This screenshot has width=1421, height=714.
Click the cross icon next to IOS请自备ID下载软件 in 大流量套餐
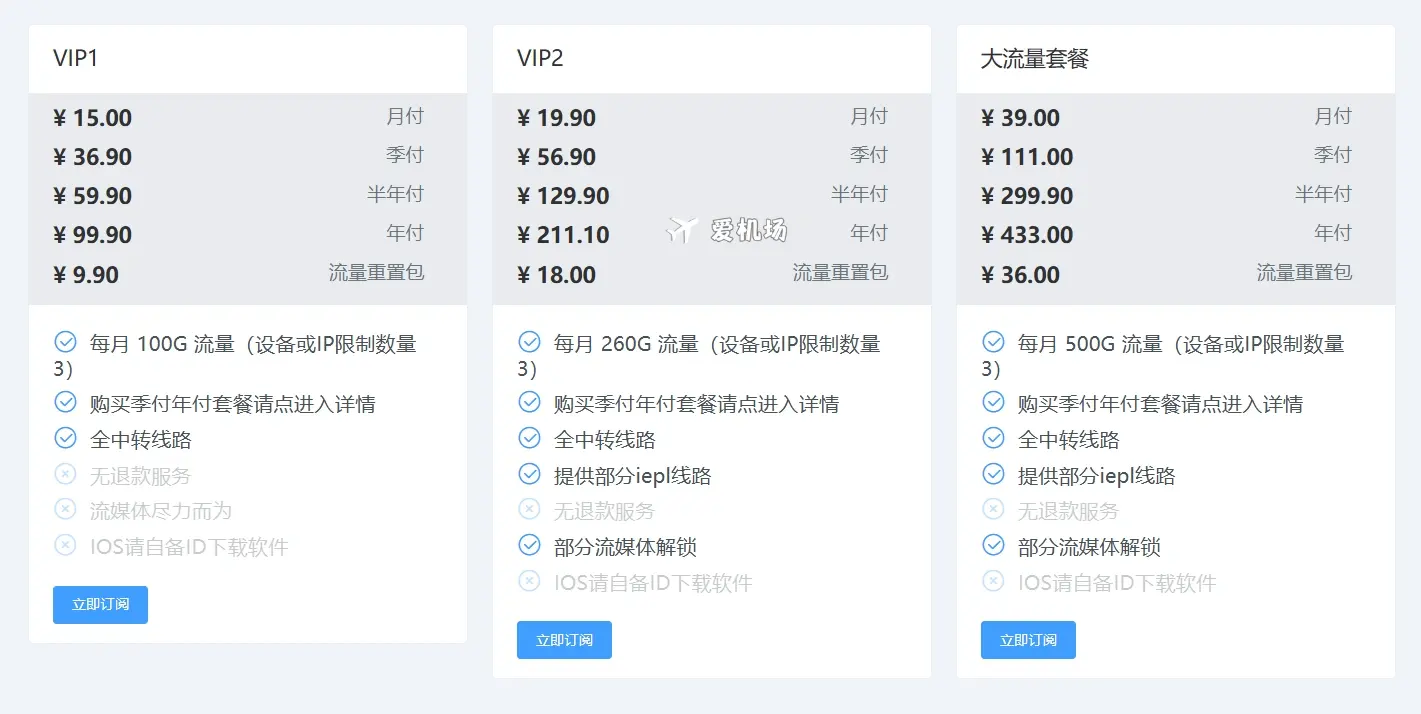[993, 581]
